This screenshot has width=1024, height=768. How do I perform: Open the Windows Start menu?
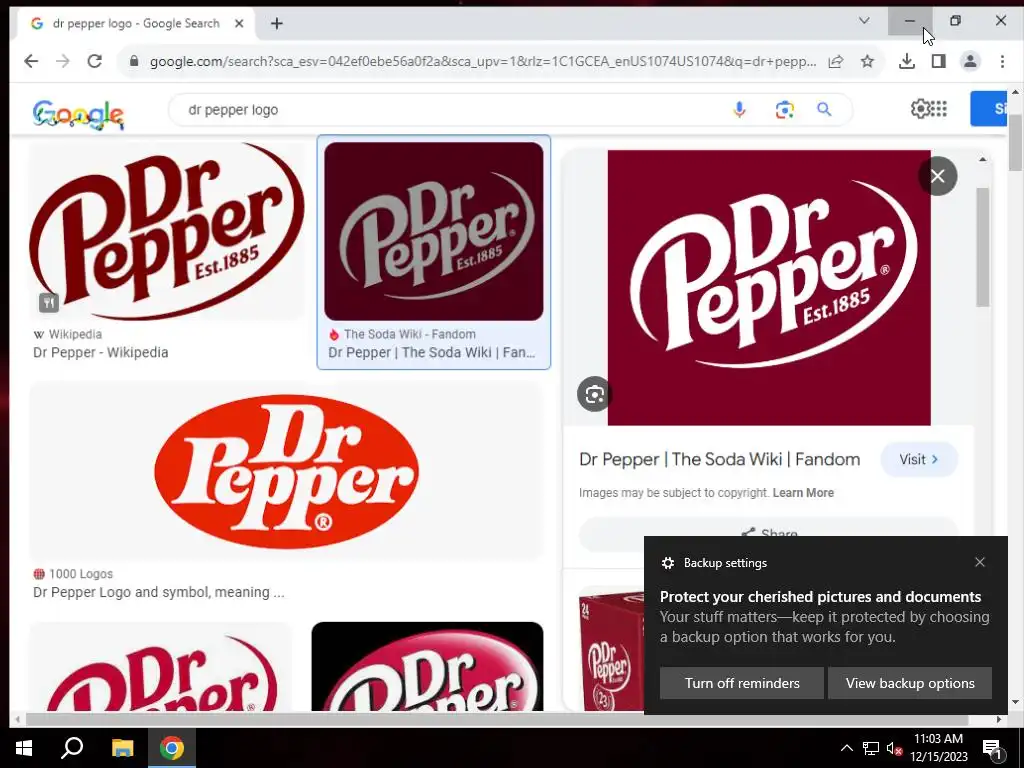coord(24,748)
